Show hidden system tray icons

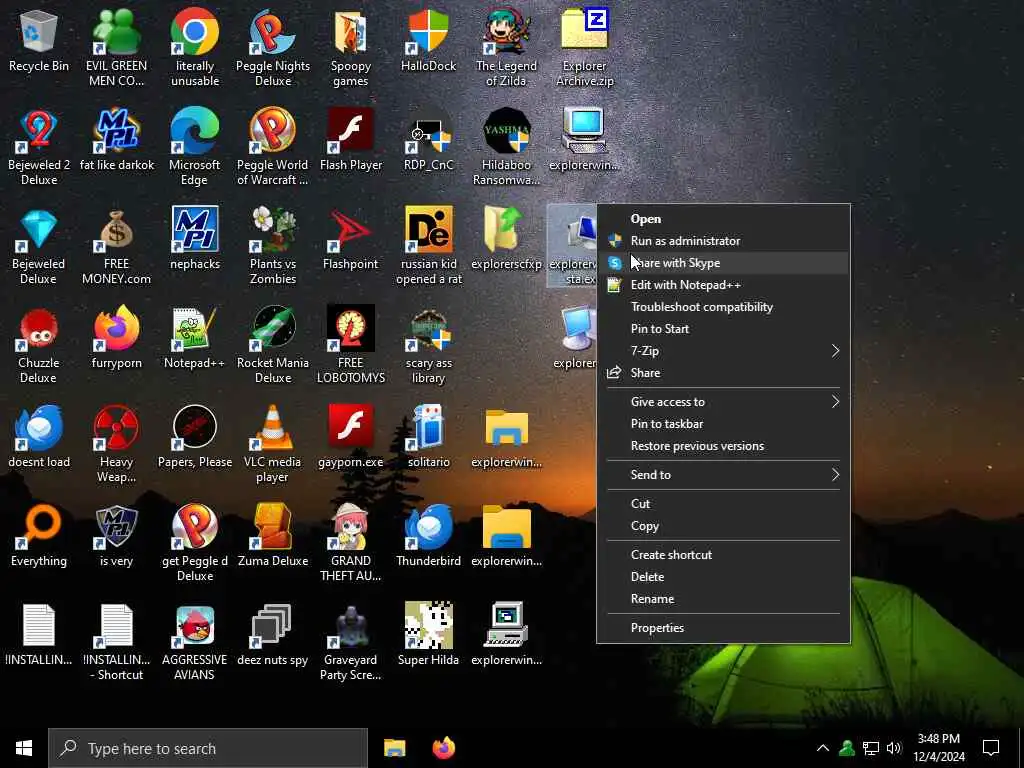click(823, 748)
